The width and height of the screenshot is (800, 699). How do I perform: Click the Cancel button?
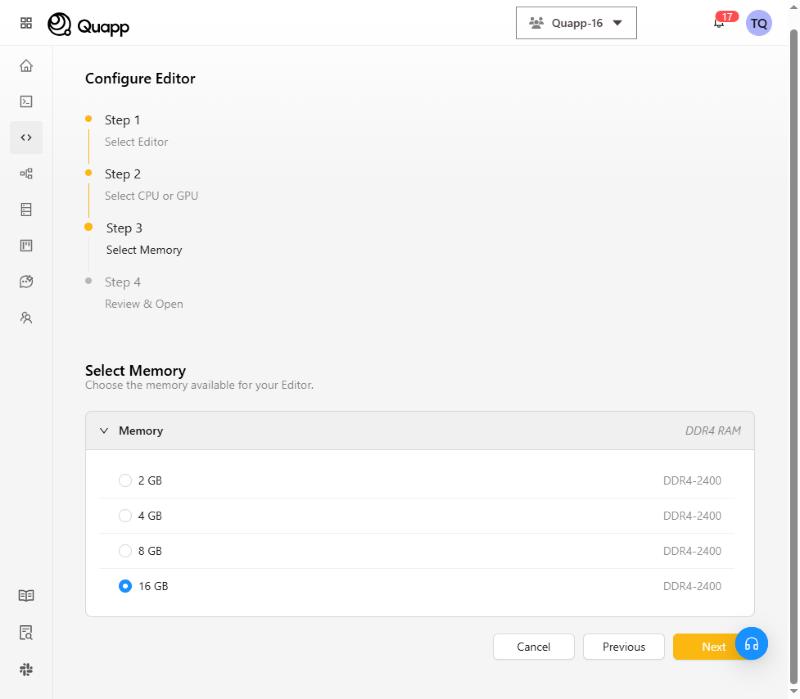point(534,647)
